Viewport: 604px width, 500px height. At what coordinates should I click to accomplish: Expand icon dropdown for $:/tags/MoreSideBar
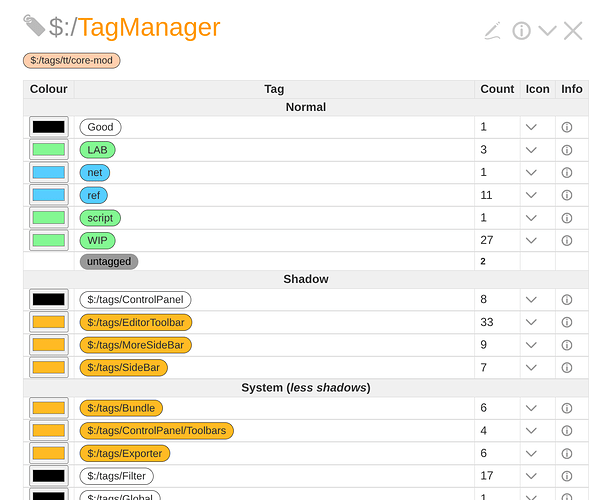pyautogui.click(x=531, y=345)
